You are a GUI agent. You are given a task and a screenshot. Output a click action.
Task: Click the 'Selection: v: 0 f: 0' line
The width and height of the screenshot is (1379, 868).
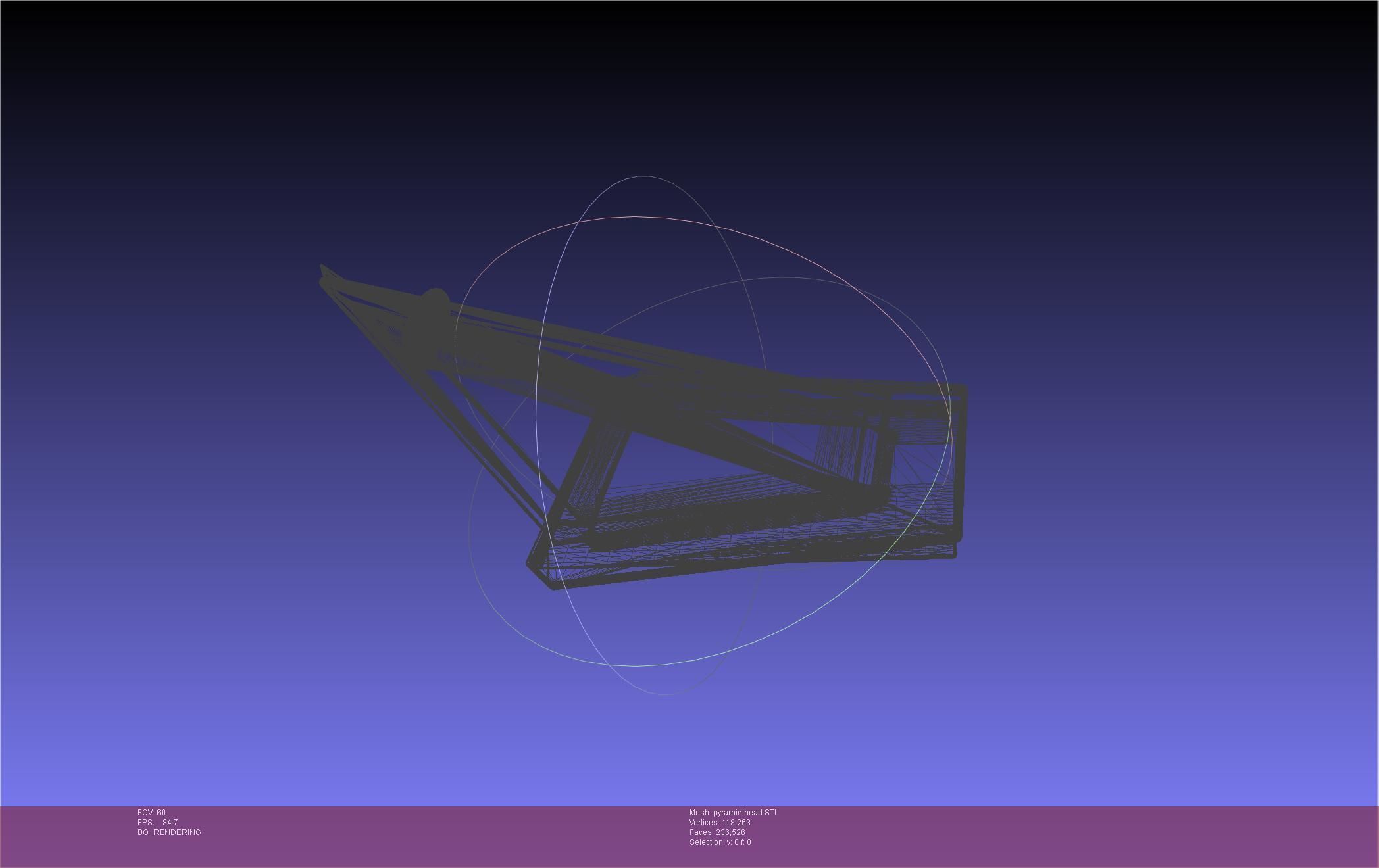720,842
